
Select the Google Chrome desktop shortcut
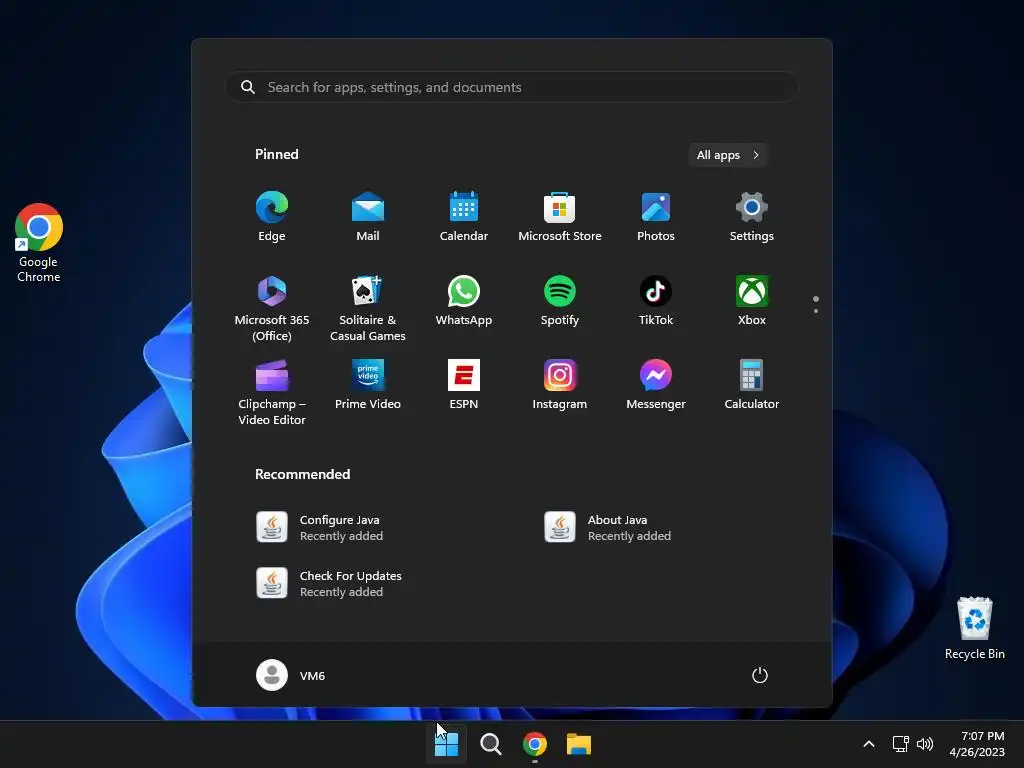pos(39,243)
